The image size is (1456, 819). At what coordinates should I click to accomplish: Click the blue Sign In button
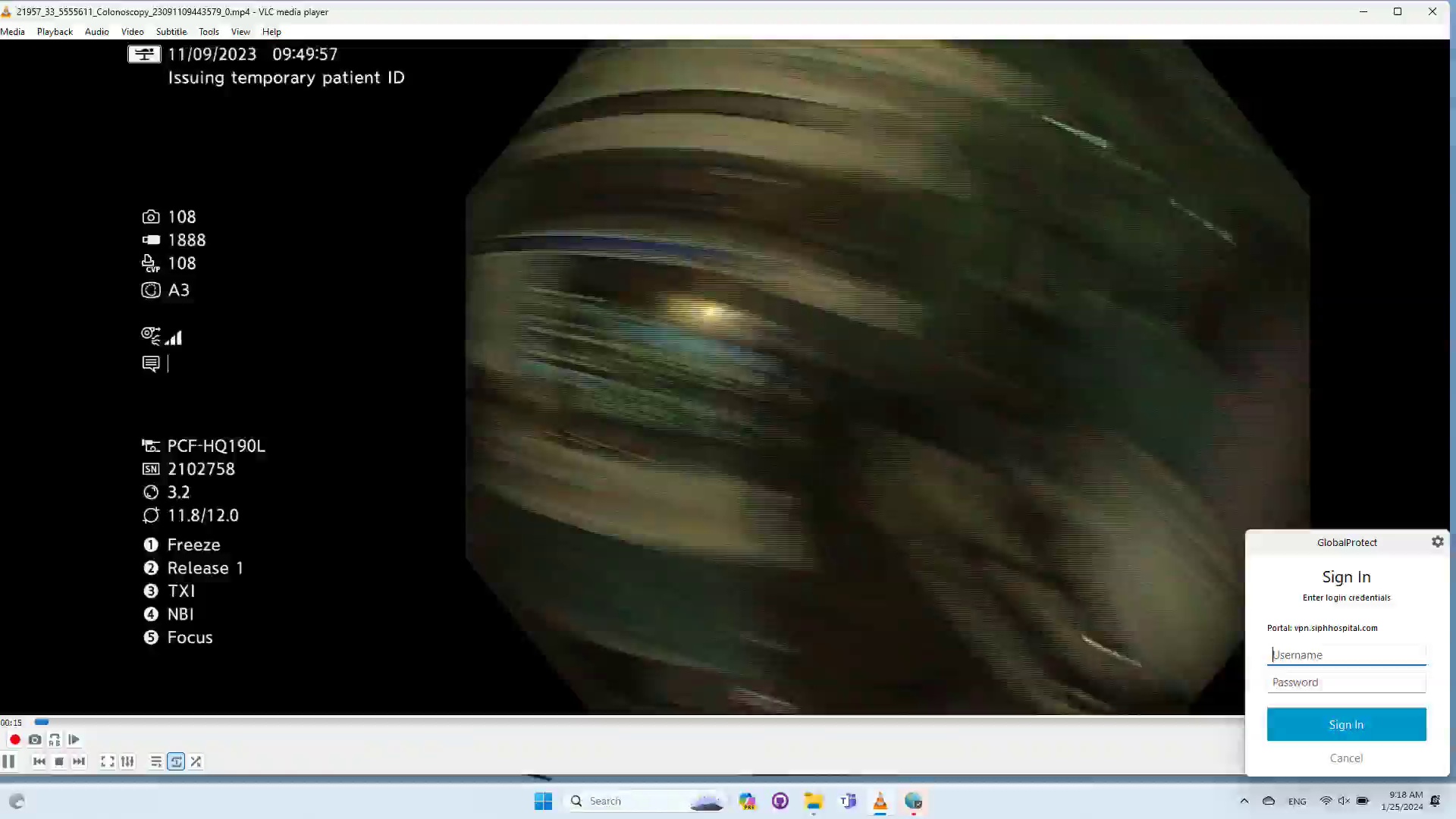click(1346, 724)
